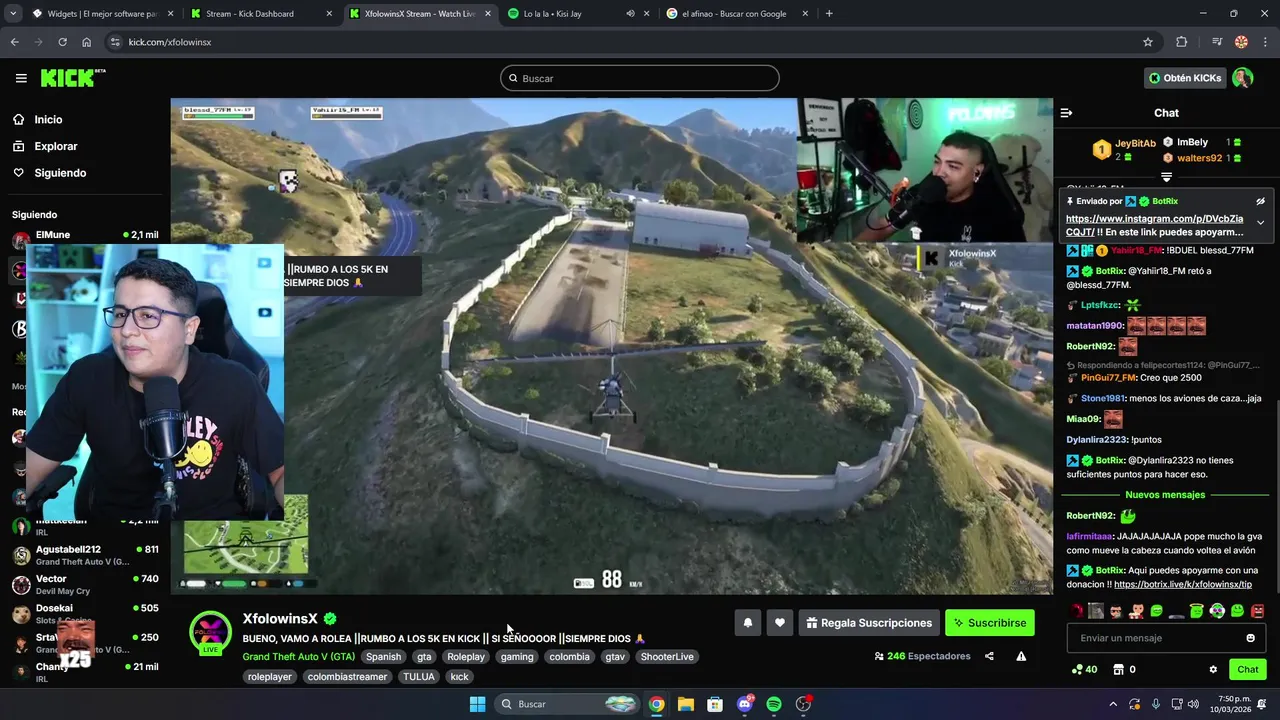The width and height of the screenshot is (1280, 720).
Task: Focus the Buscar search field on Kick
Action: [x=640, y=78]
